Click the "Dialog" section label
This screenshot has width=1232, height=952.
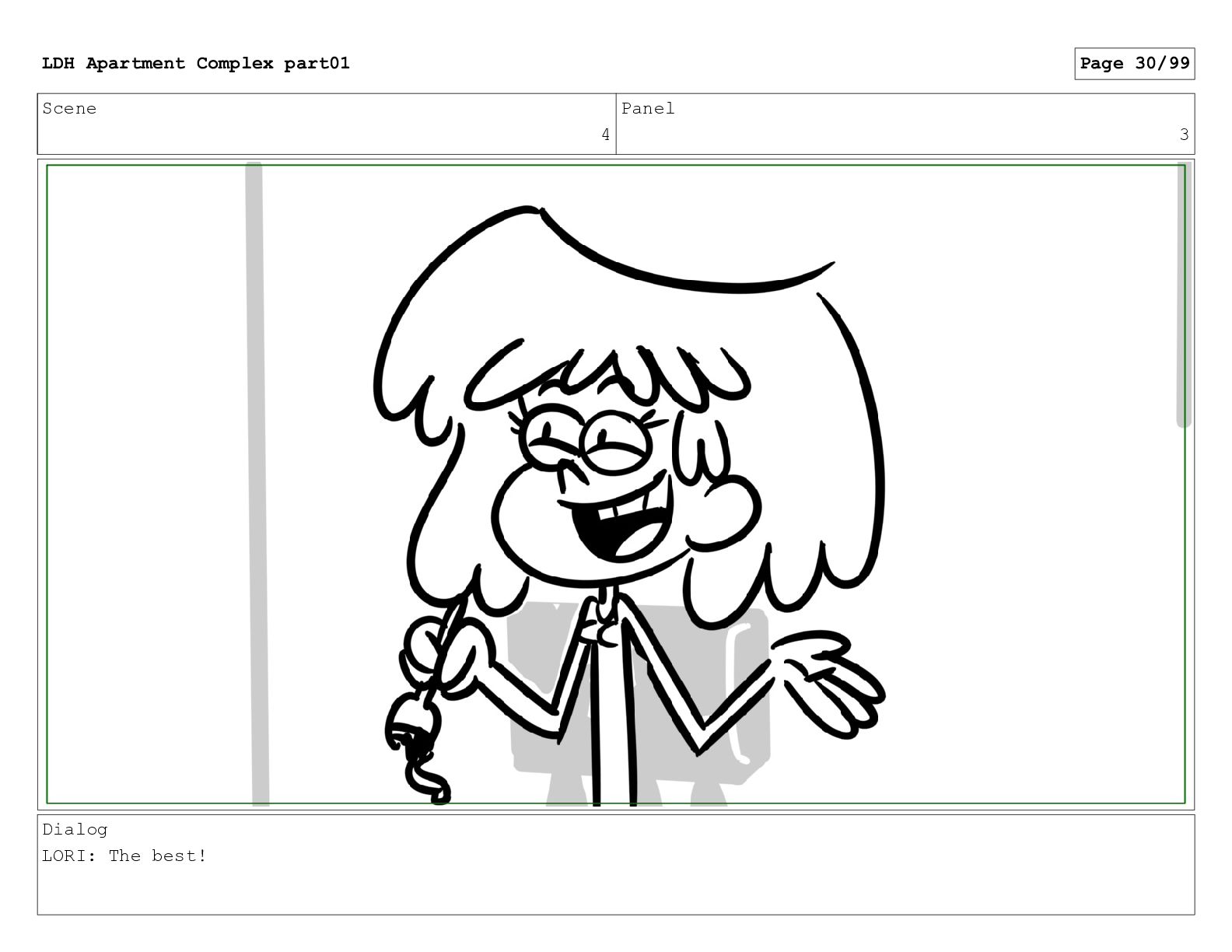75,830
